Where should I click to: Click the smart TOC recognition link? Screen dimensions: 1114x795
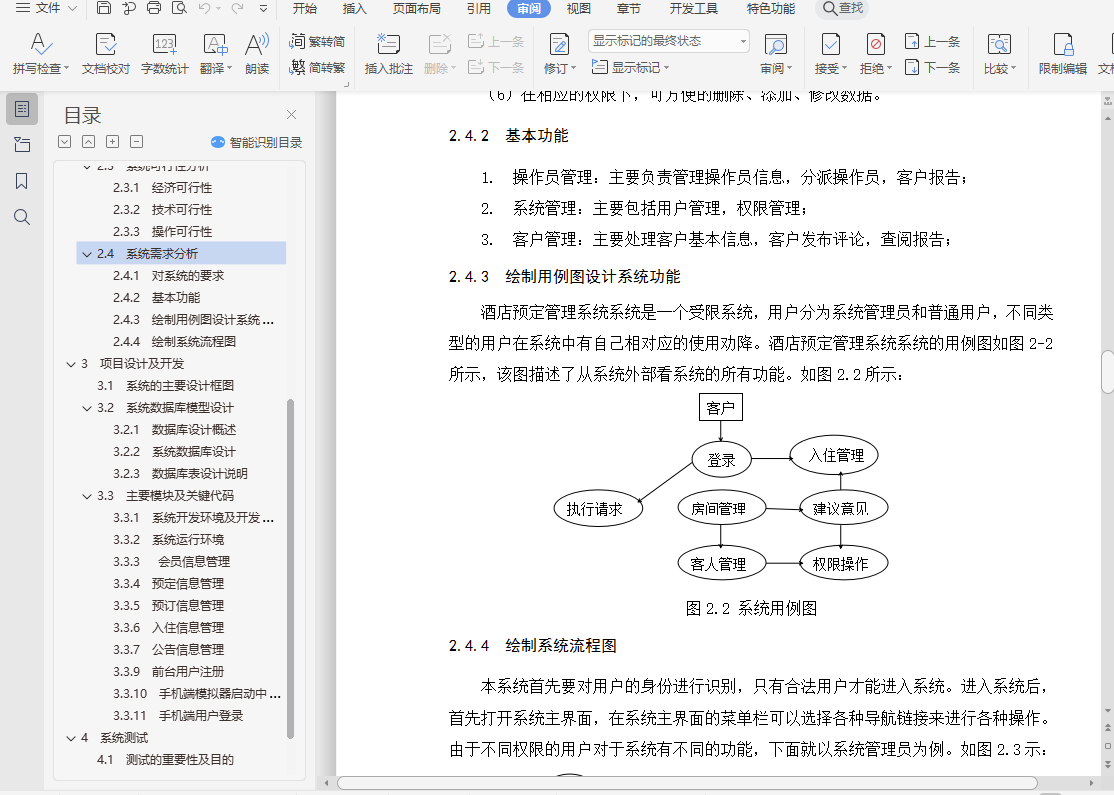256,142
